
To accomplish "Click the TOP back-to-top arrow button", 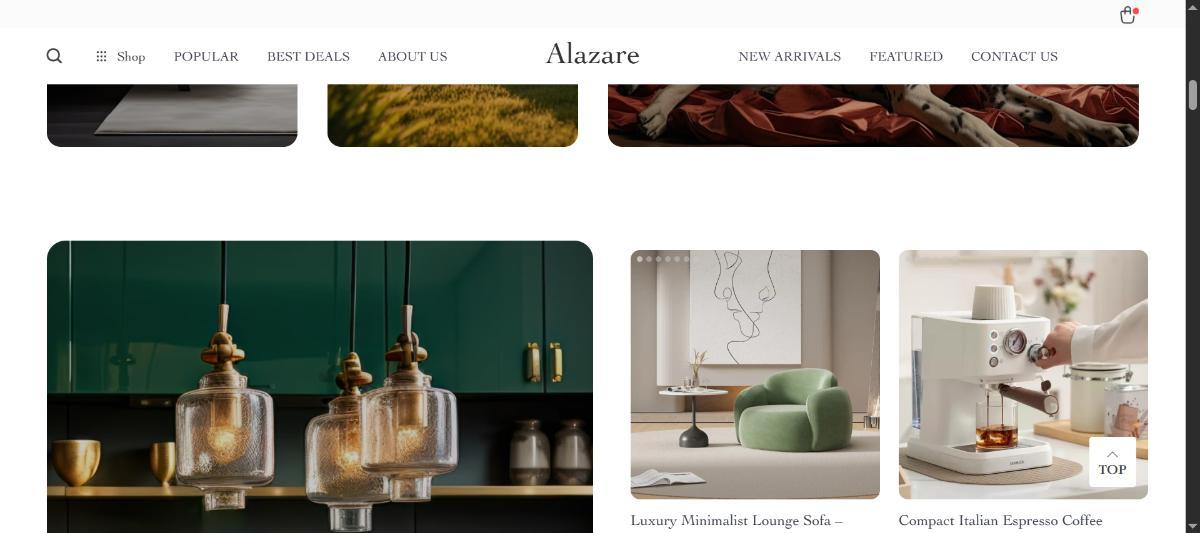I will click(x=1112, y=462).
